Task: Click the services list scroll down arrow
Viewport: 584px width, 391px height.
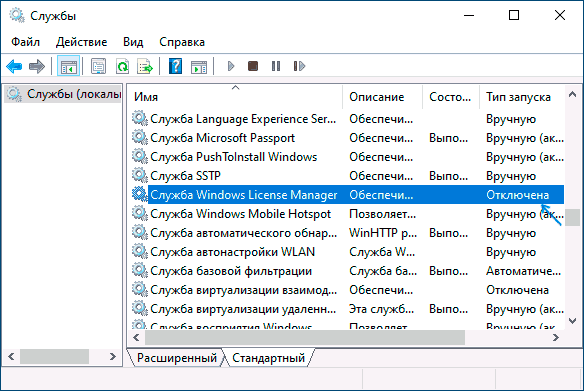Action: [572, 320]
